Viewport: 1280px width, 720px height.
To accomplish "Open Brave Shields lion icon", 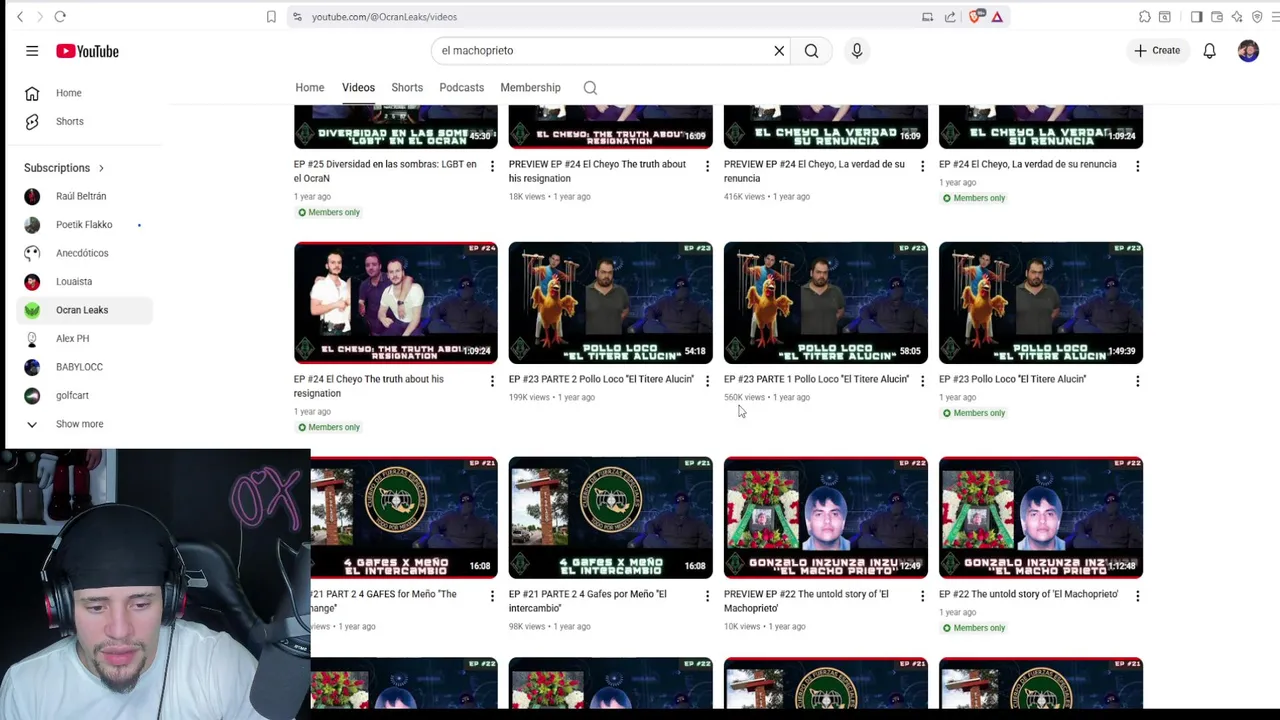I will coord(976,16).
